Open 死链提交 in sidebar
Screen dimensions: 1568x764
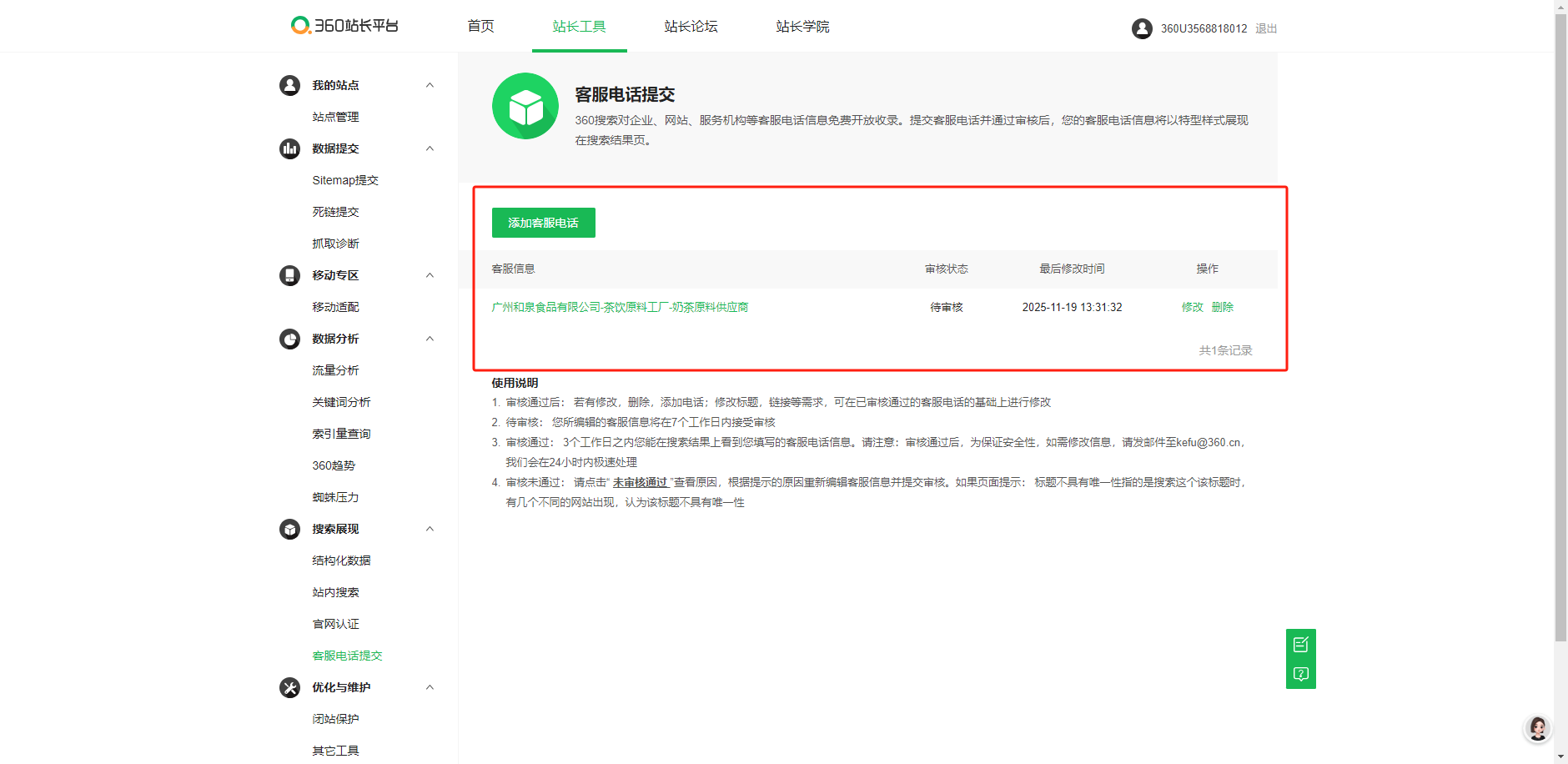pos(335,212)
